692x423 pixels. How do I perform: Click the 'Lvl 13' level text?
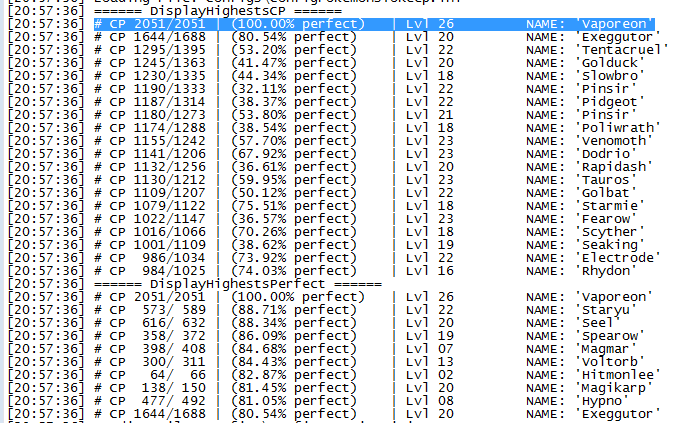[430, 363]
